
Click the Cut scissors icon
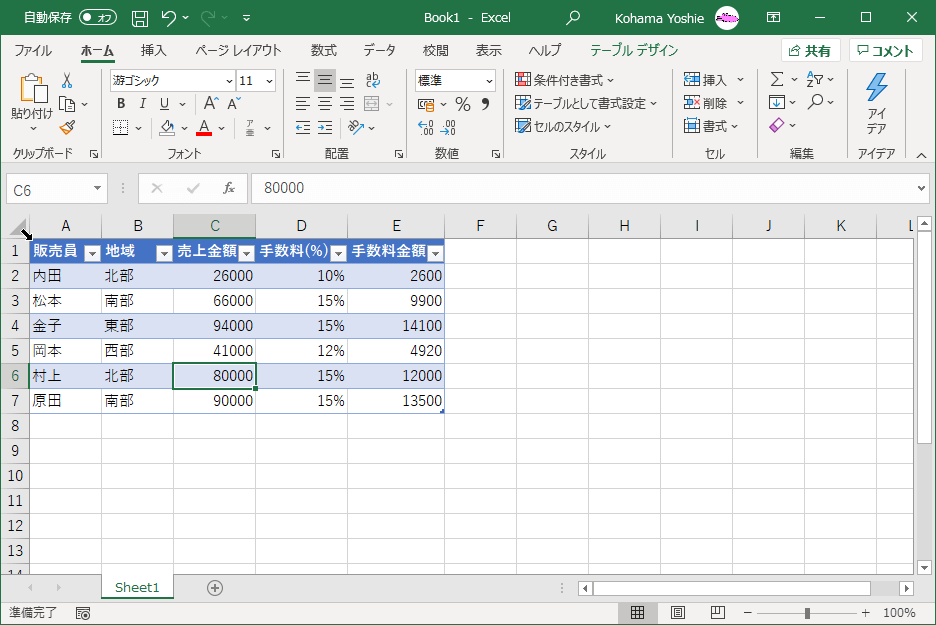pos(67,81)
